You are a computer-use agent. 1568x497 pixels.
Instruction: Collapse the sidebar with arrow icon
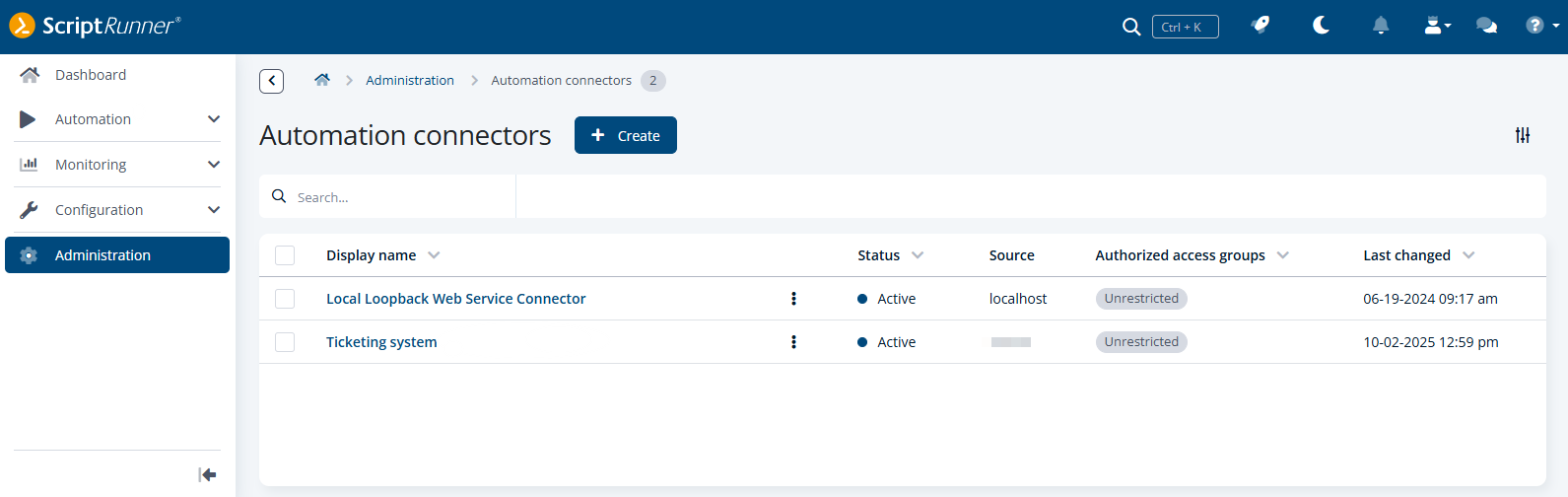click(x=207, y=474)
